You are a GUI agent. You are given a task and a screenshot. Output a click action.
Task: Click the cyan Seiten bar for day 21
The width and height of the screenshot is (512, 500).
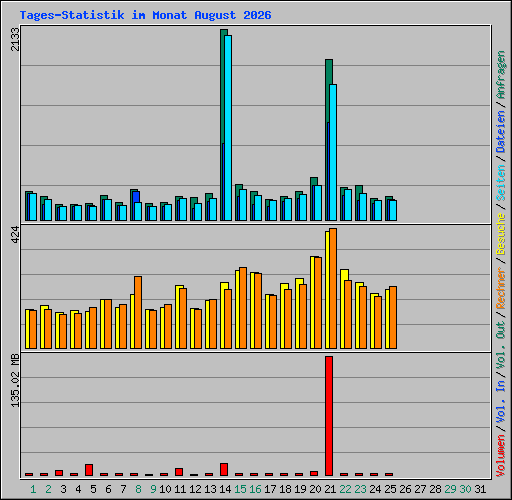coord(333,152)
